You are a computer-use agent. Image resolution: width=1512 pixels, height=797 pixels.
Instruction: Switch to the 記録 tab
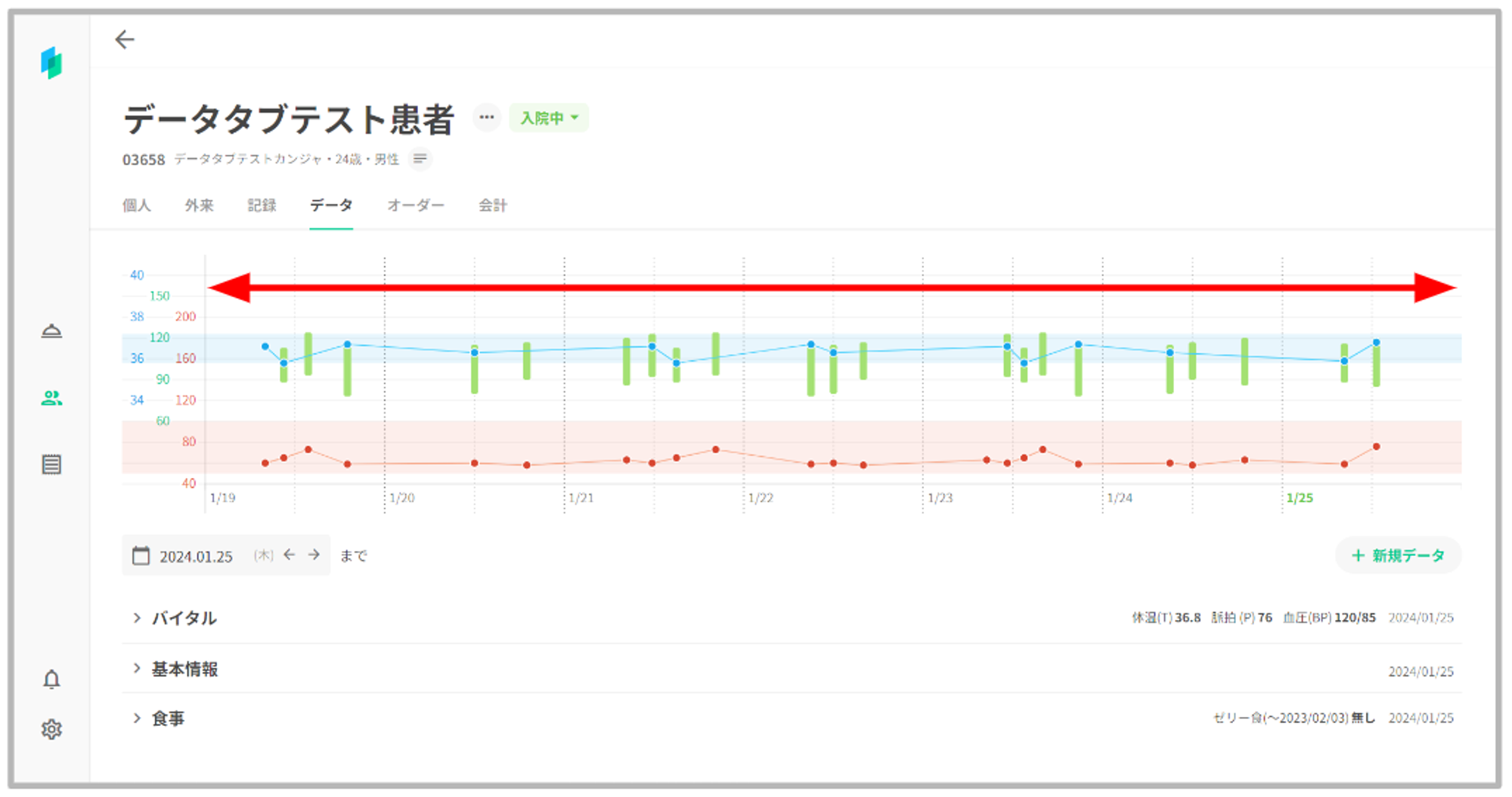[x=262, y=205]
